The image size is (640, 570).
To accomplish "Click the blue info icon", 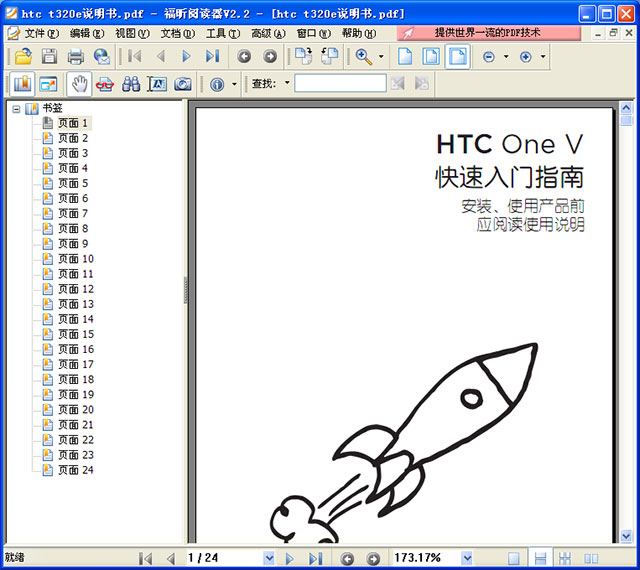I will pyautogui.click(x=217, y=85).
